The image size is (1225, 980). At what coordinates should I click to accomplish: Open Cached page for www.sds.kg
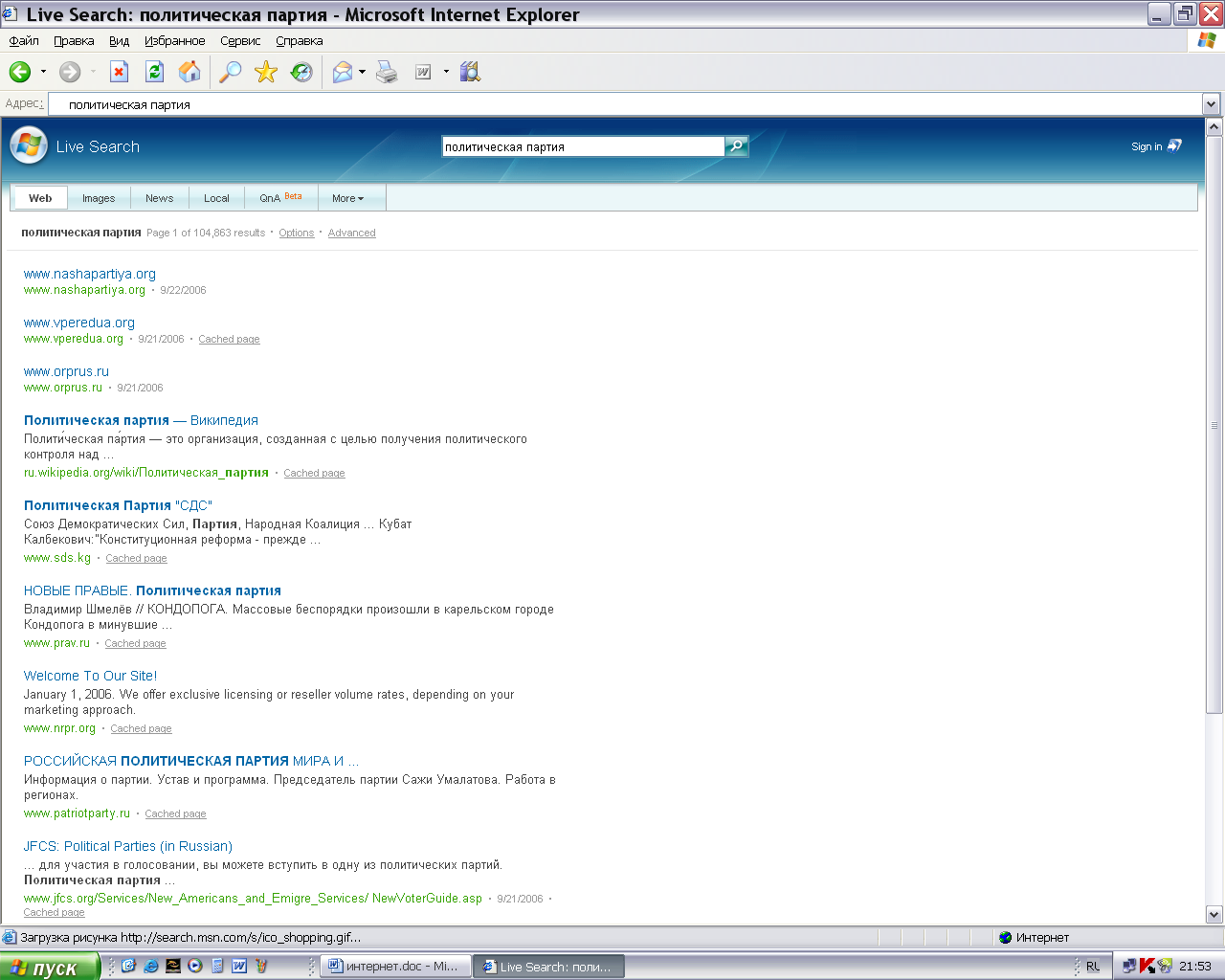click(136, 558)
